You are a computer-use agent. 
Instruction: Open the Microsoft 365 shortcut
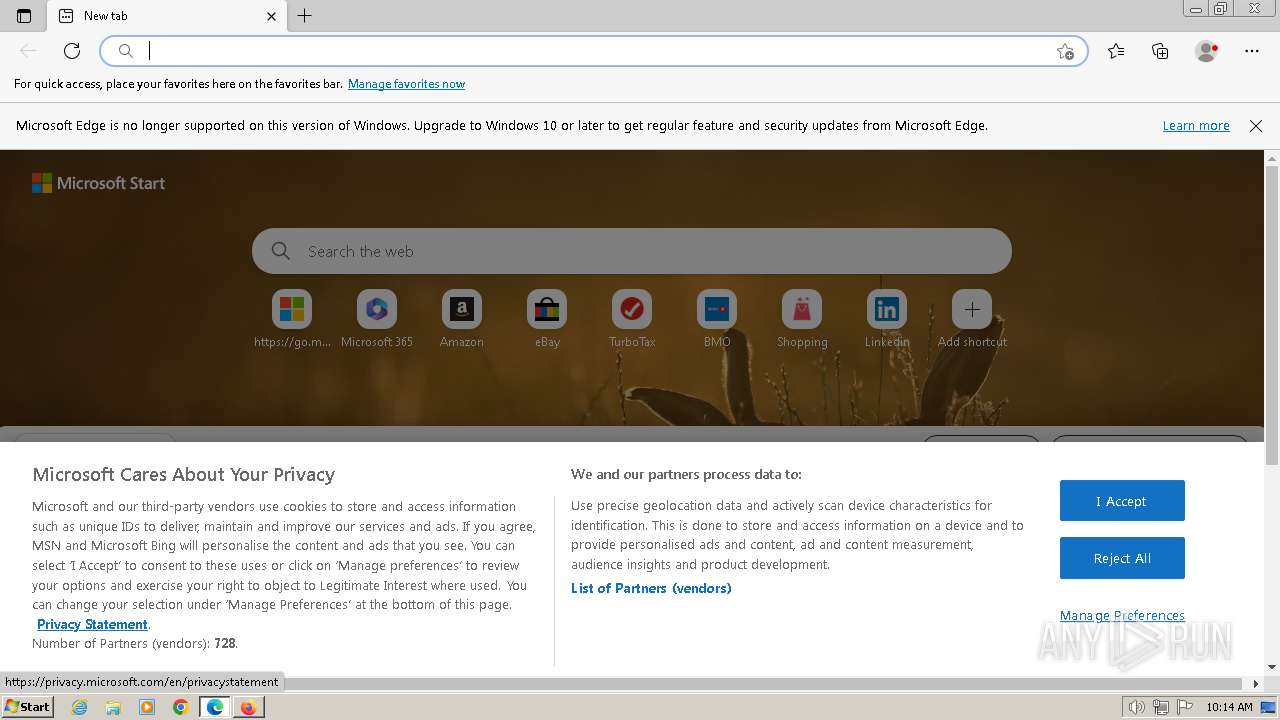tap(377, 319)
